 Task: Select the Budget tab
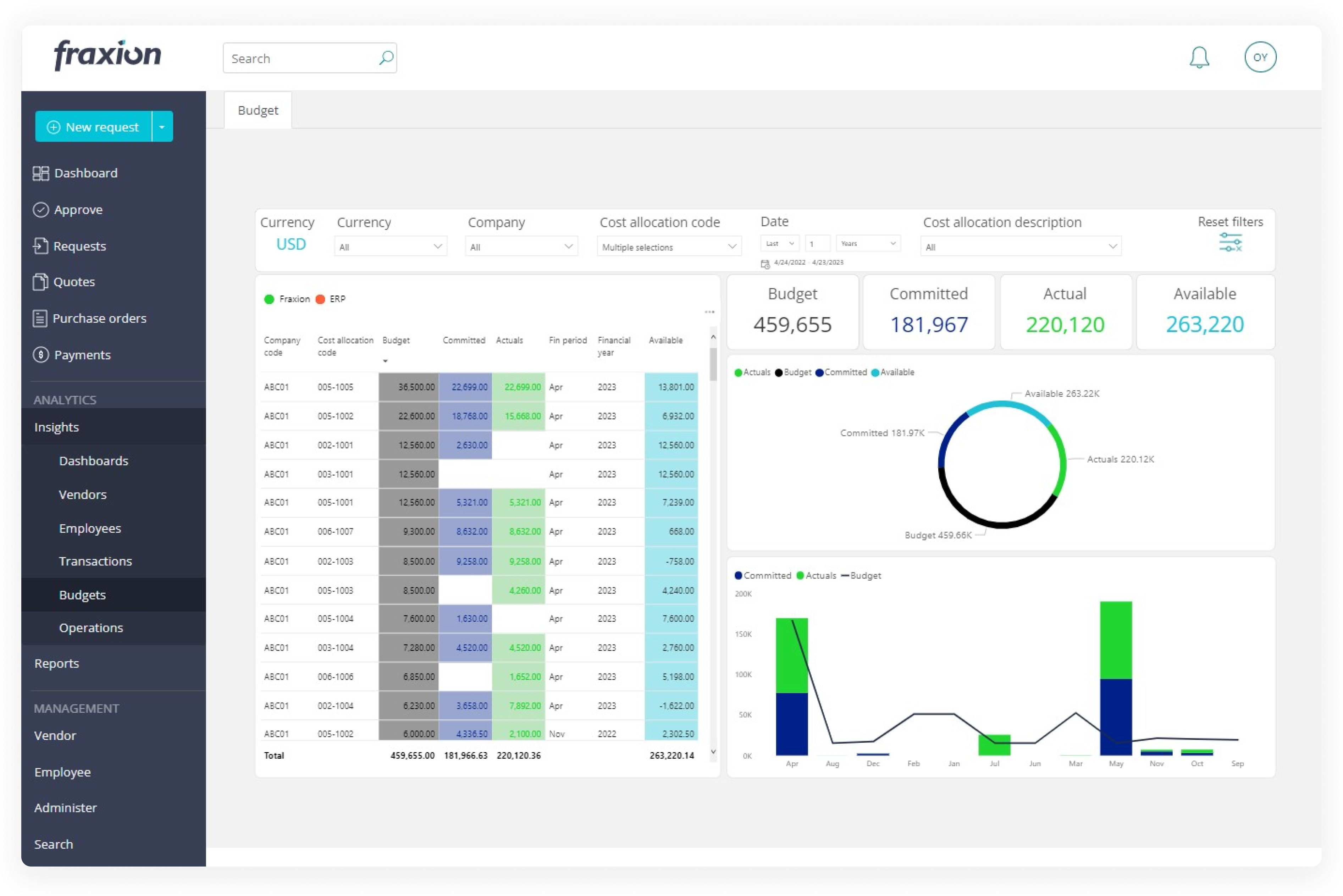tap(258, 110)
